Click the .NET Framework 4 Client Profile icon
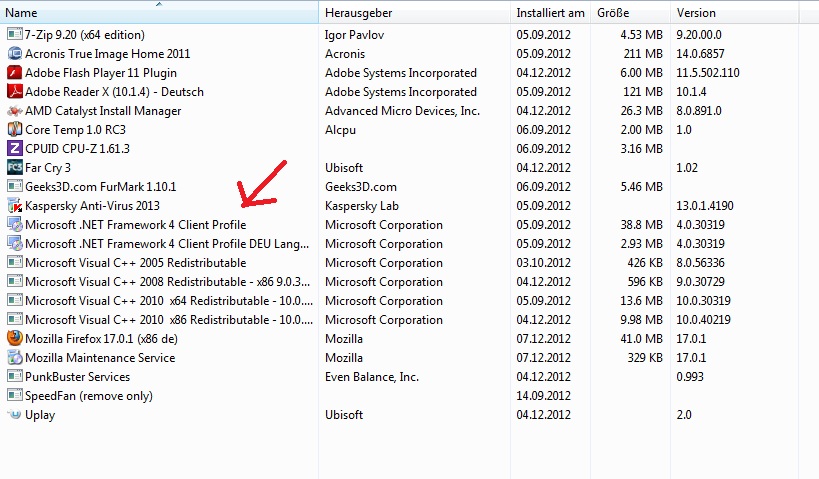 click(x=15, y=225)
